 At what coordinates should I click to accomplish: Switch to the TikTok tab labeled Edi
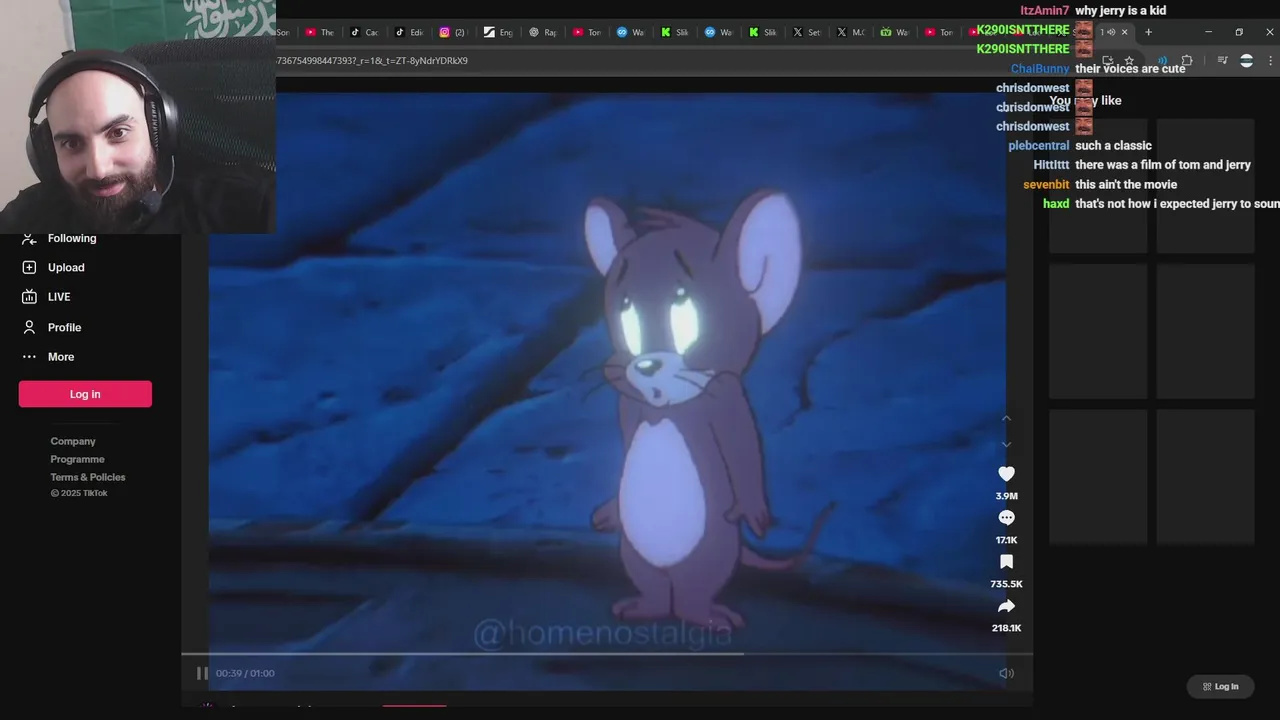pyautogui.click(x=409, y=32)
